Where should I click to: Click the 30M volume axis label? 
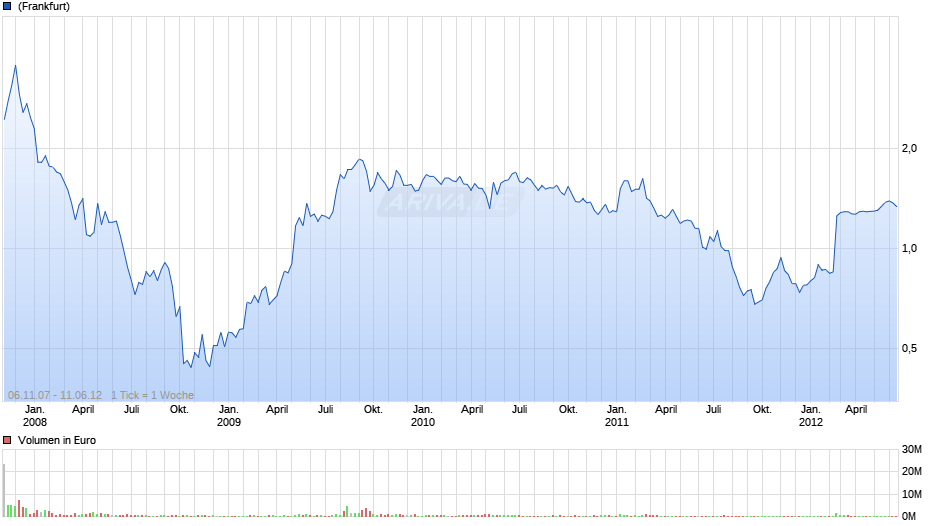coord(912,449)
